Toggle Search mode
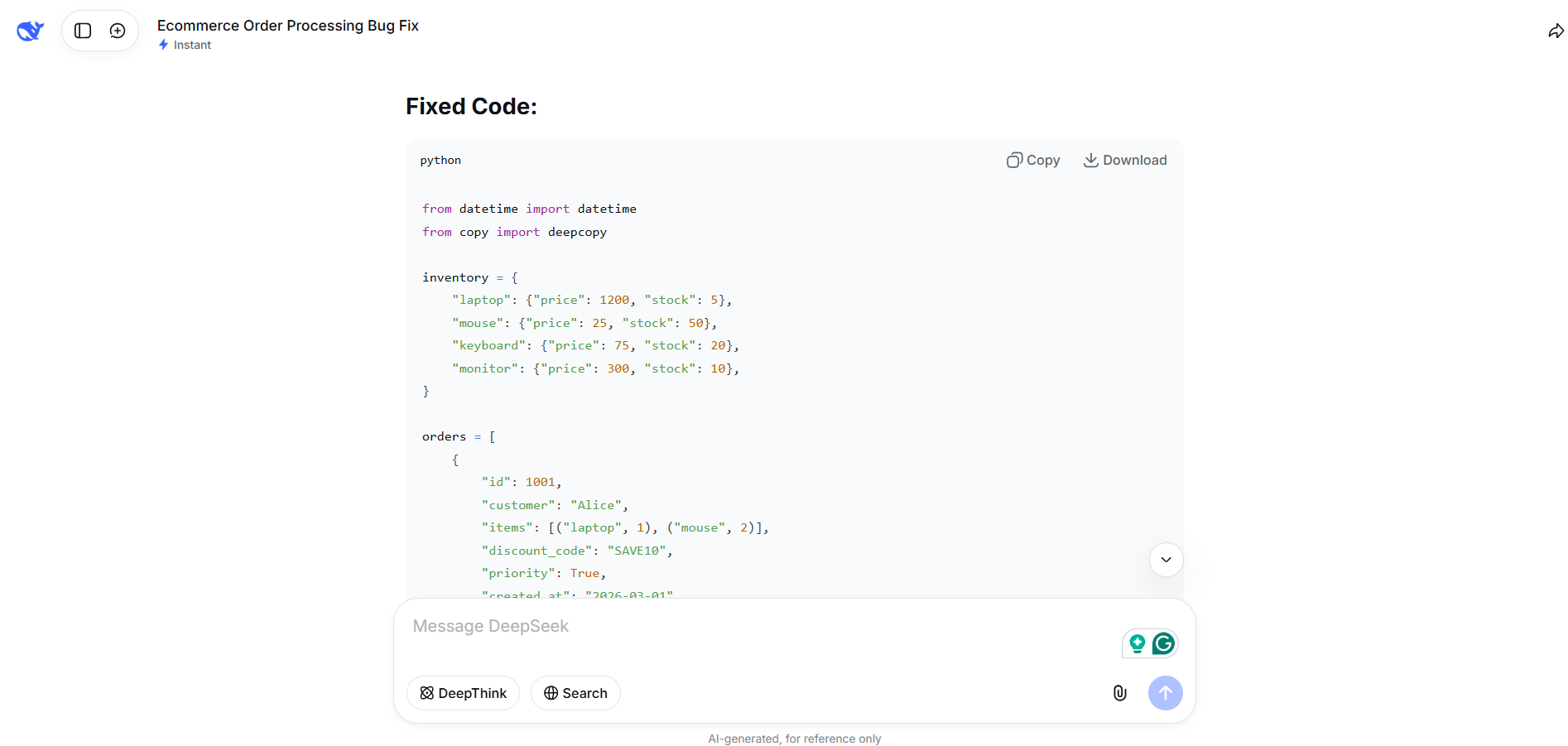This screenshot has width=1568, height=746. 575,693
